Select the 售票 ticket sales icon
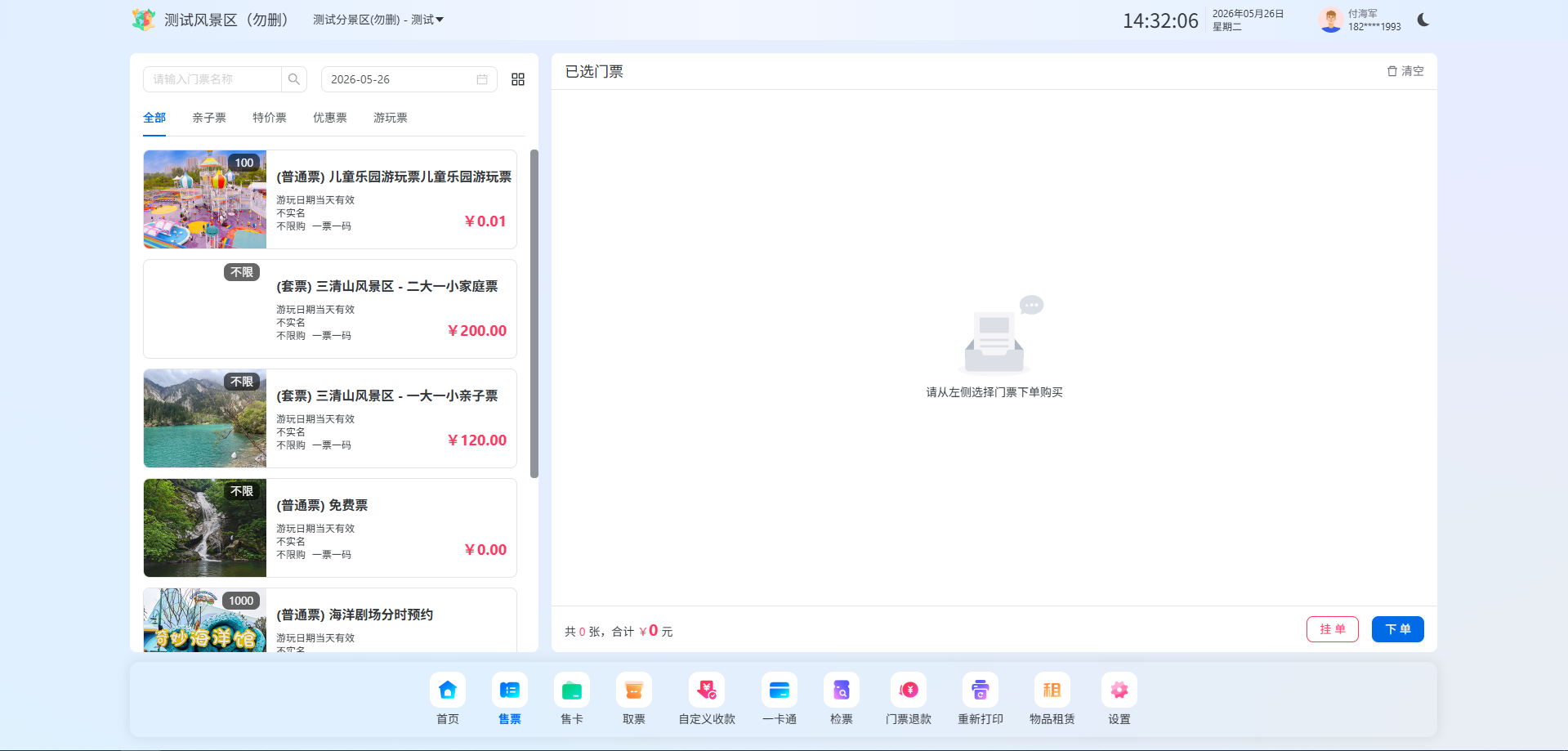The height and width of the screenshot is (751, 1568). pos(510,691)
